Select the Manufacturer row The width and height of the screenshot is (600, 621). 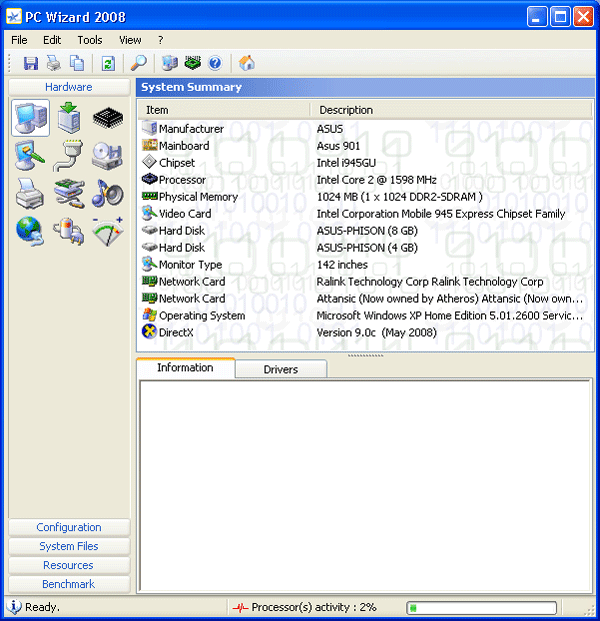click(365, 129)
